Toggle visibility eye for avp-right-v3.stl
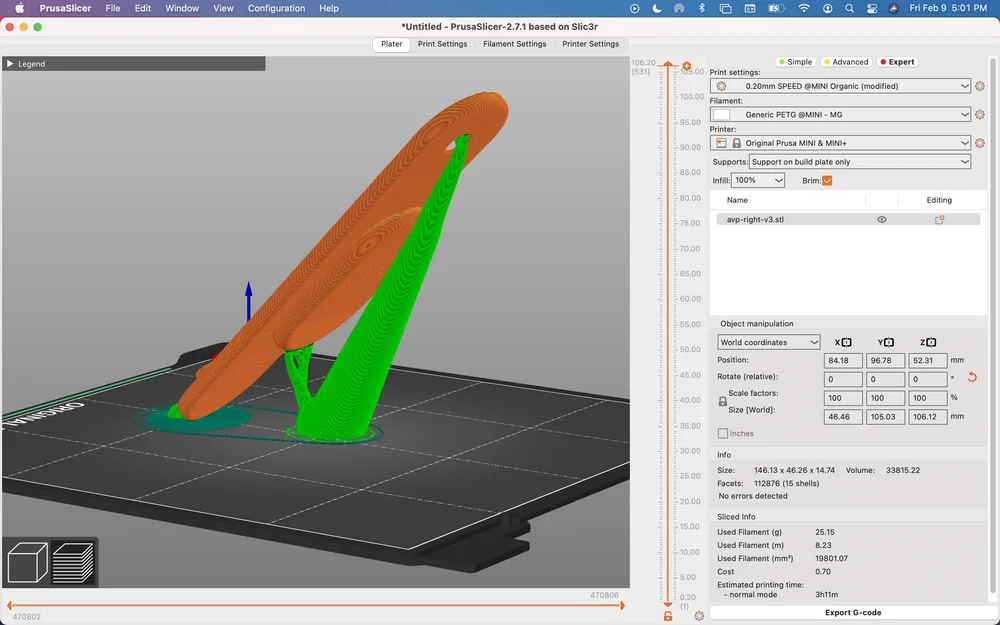The width and height of the screenshot is (1000, 625). (x=881, y=219)
